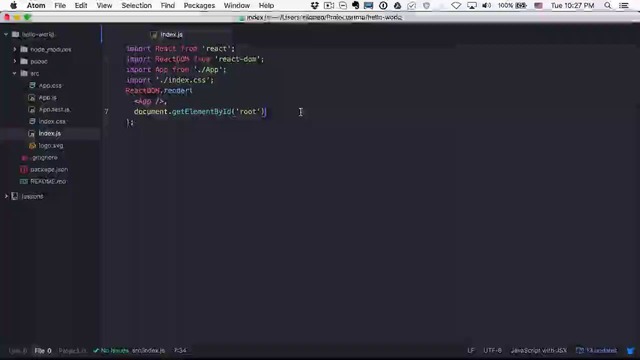Collapse the src folder
Image resolution: width=640 pixels, height=360 pixels.
pyautogui.click(x=15, y=73)
